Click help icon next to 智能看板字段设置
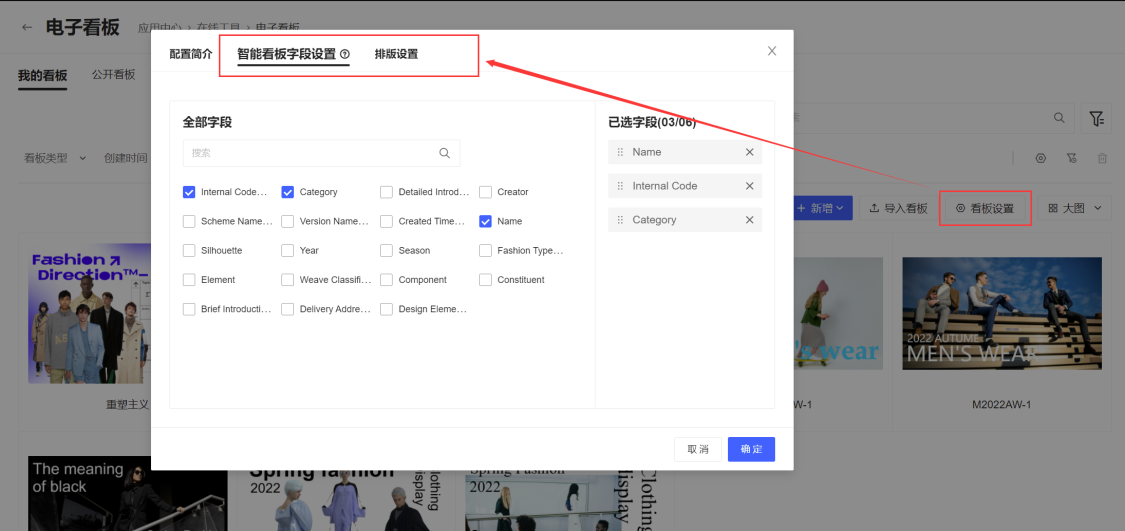Viewport: 1125px width, 531px height. point(345,54)
